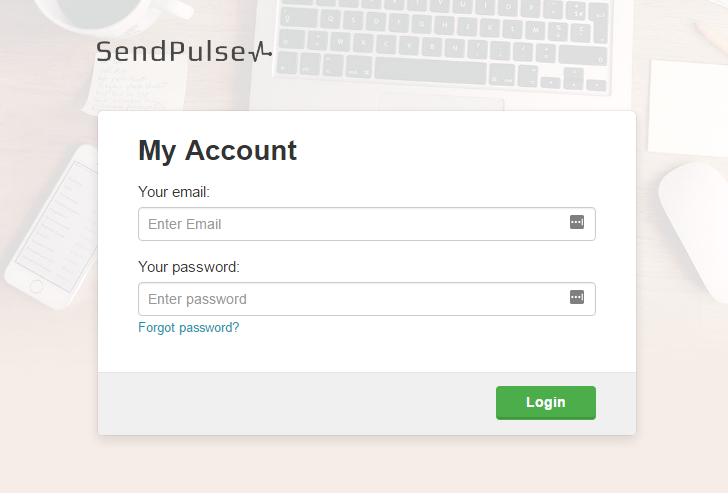The image size is (728, 493).
Task: Open password manager icon in email field
Action: pos(577,222)
